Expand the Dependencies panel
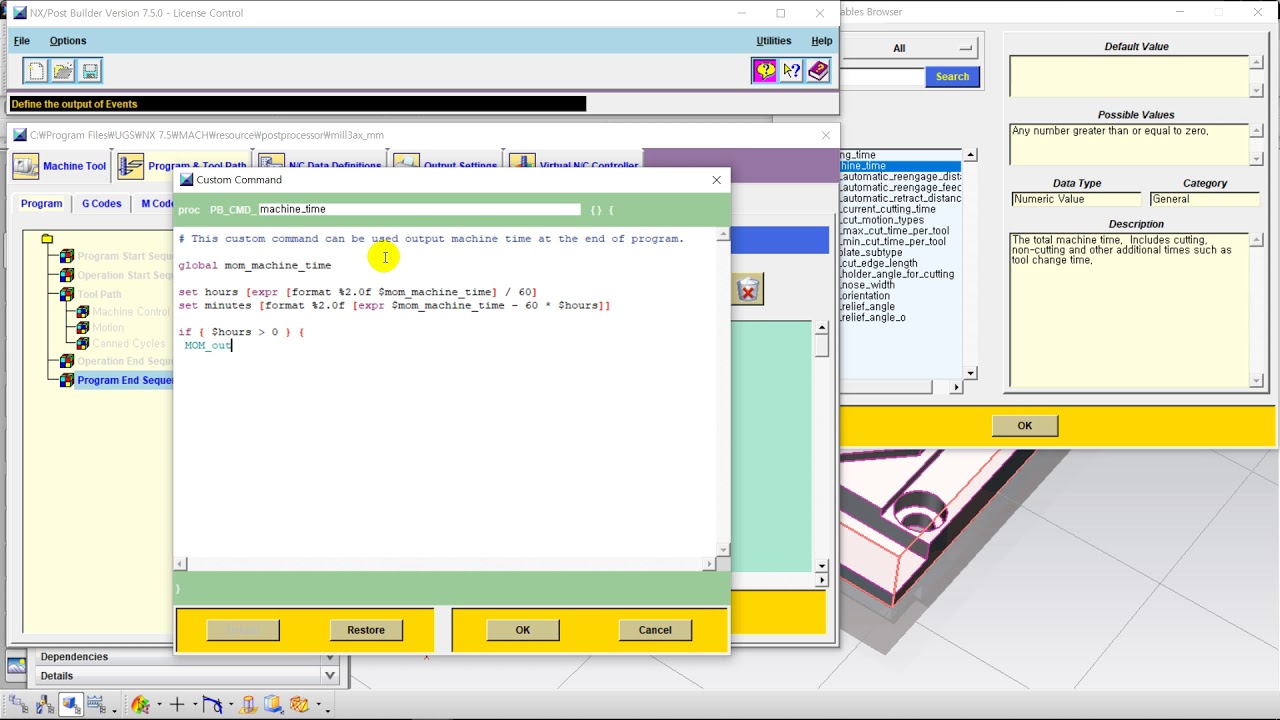1280x720 pixels. [x=330, y=657]
